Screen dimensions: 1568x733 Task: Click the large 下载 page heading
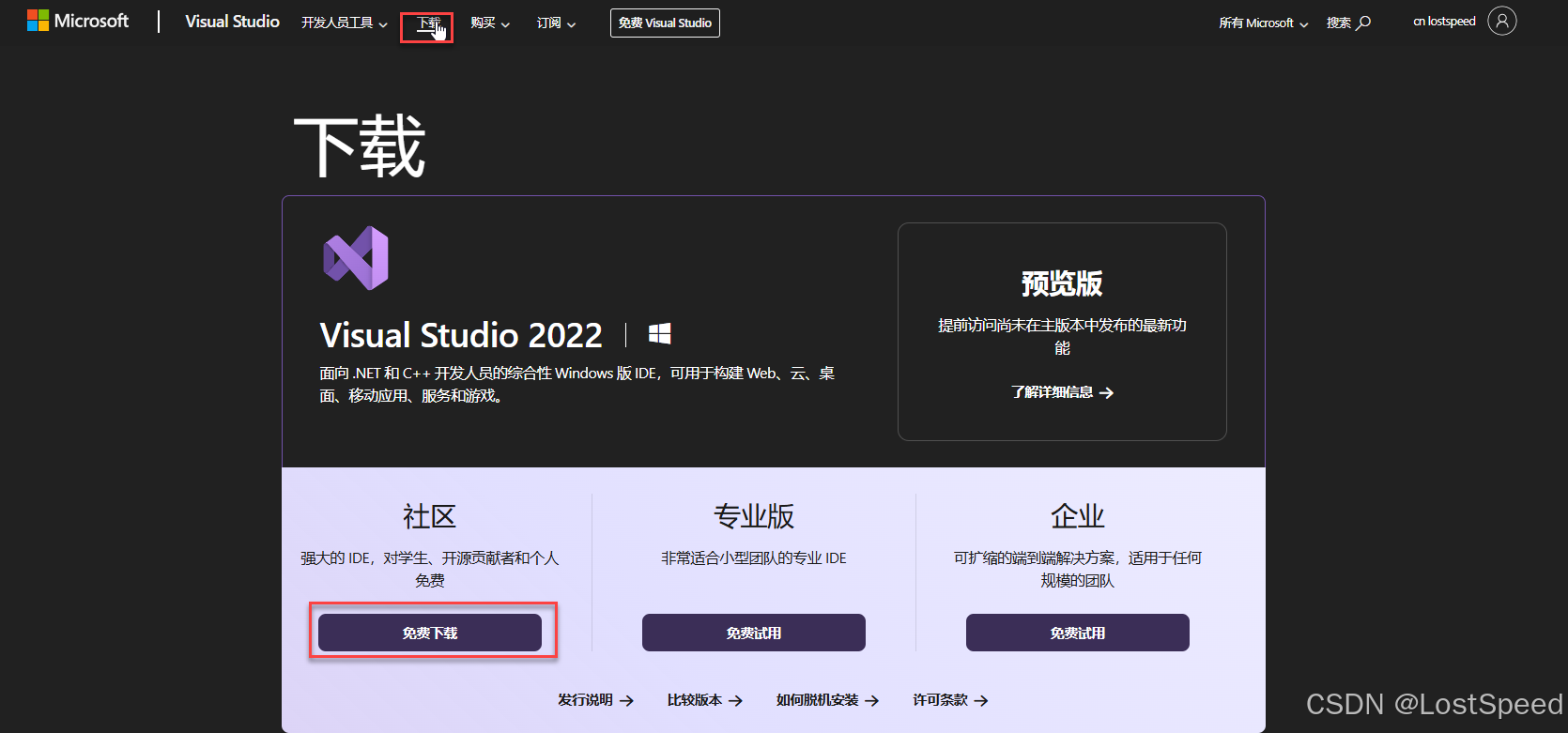(x=360, y=146)
